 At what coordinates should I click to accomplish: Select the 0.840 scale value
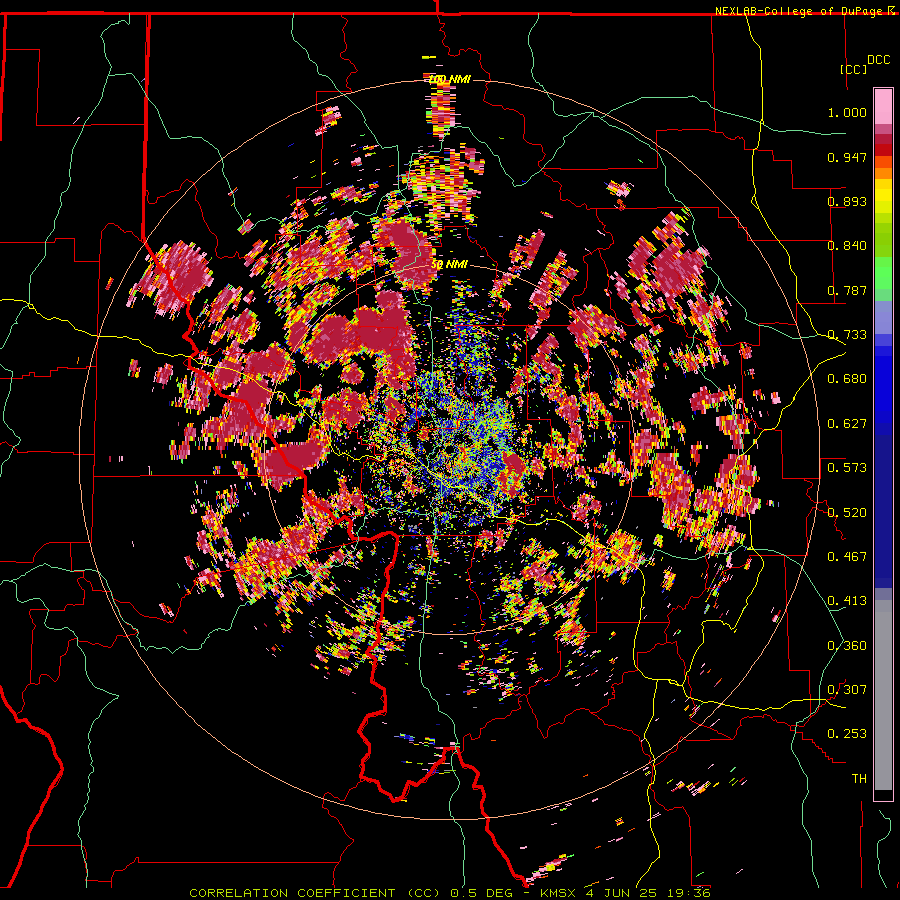coord(847,245)
